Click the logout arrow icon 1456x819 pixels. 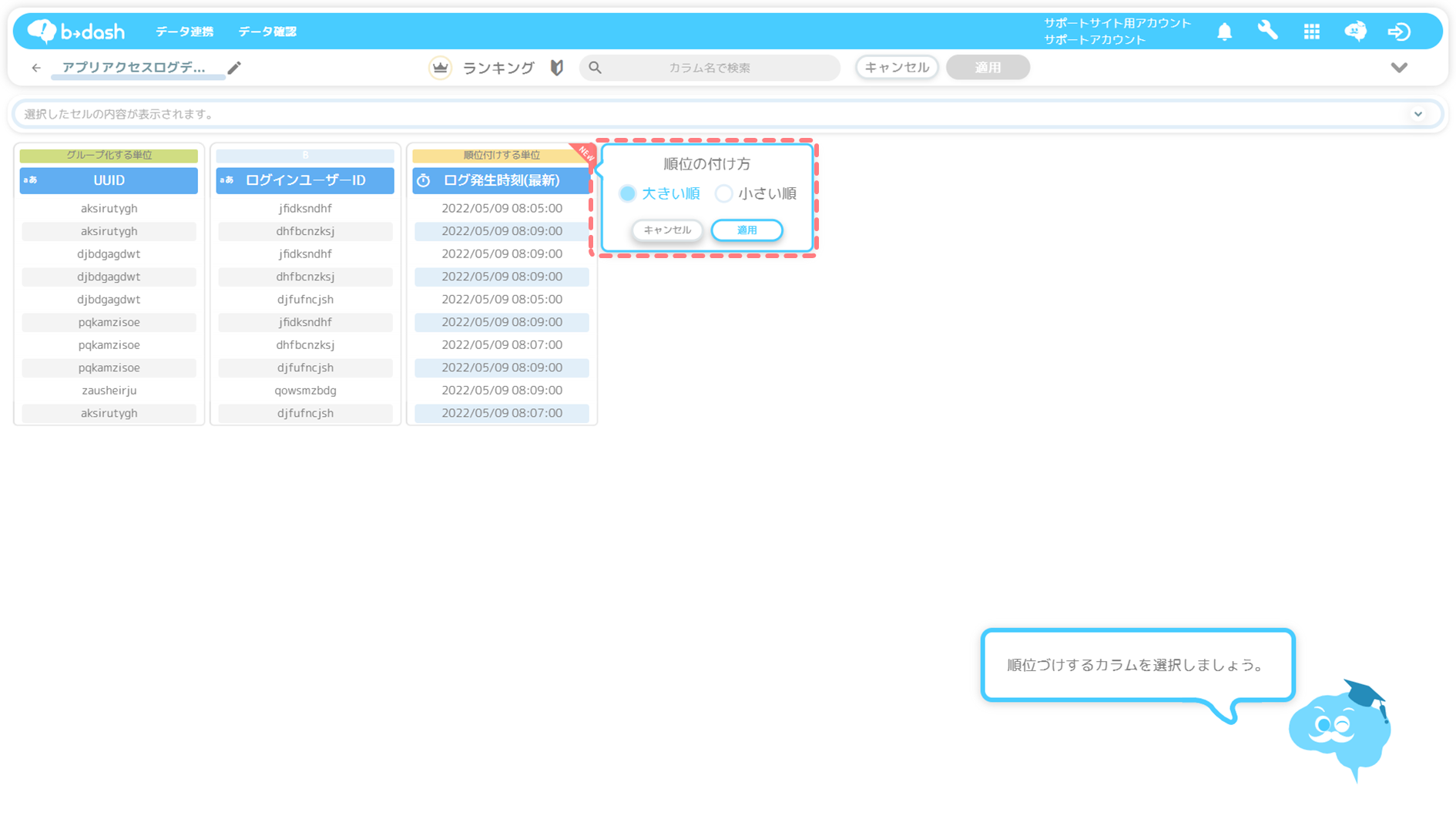(1399, 32)
